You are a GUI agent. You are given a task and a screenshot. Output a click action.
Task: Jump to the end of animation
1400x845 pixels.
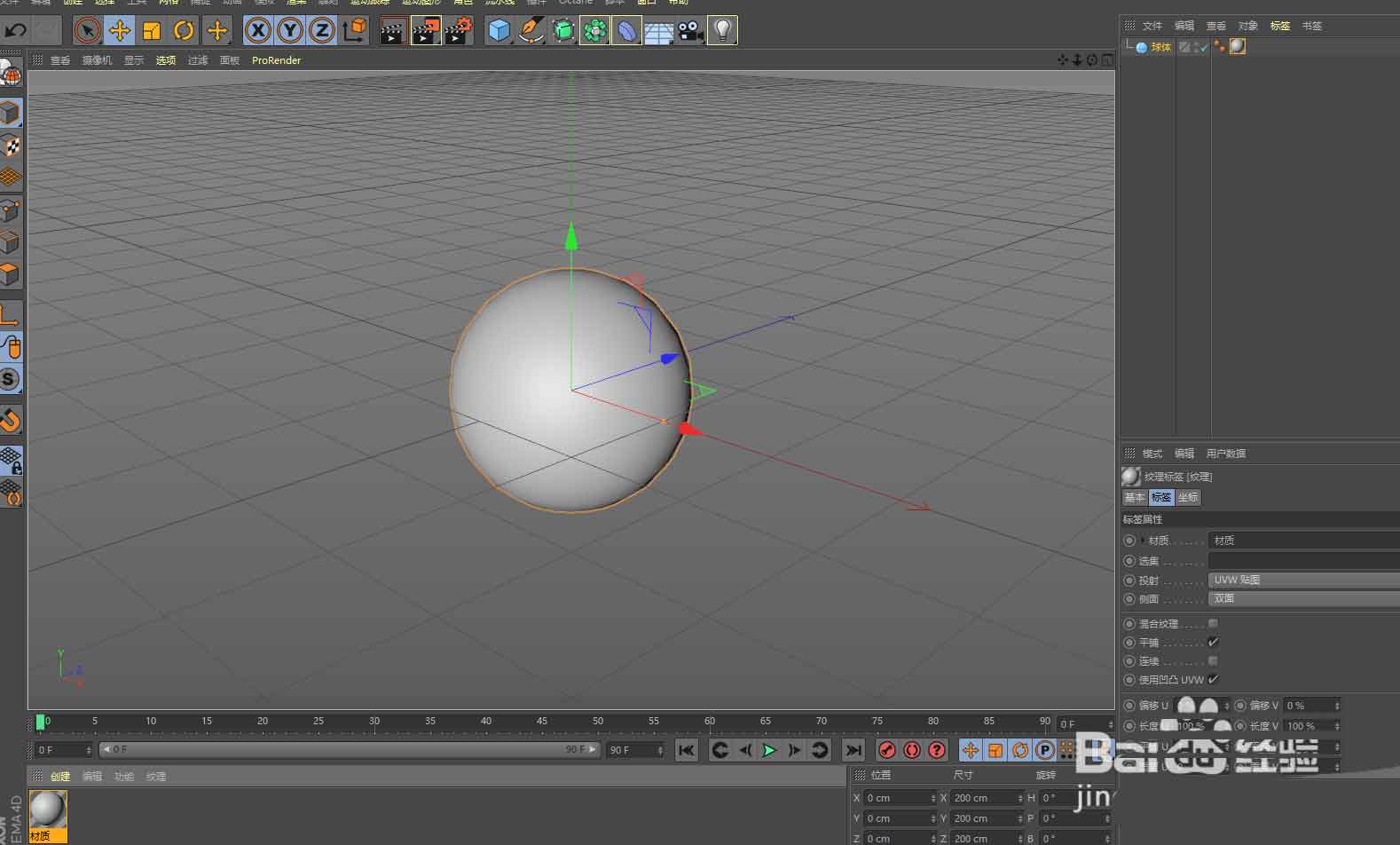(x=853, y=750)
